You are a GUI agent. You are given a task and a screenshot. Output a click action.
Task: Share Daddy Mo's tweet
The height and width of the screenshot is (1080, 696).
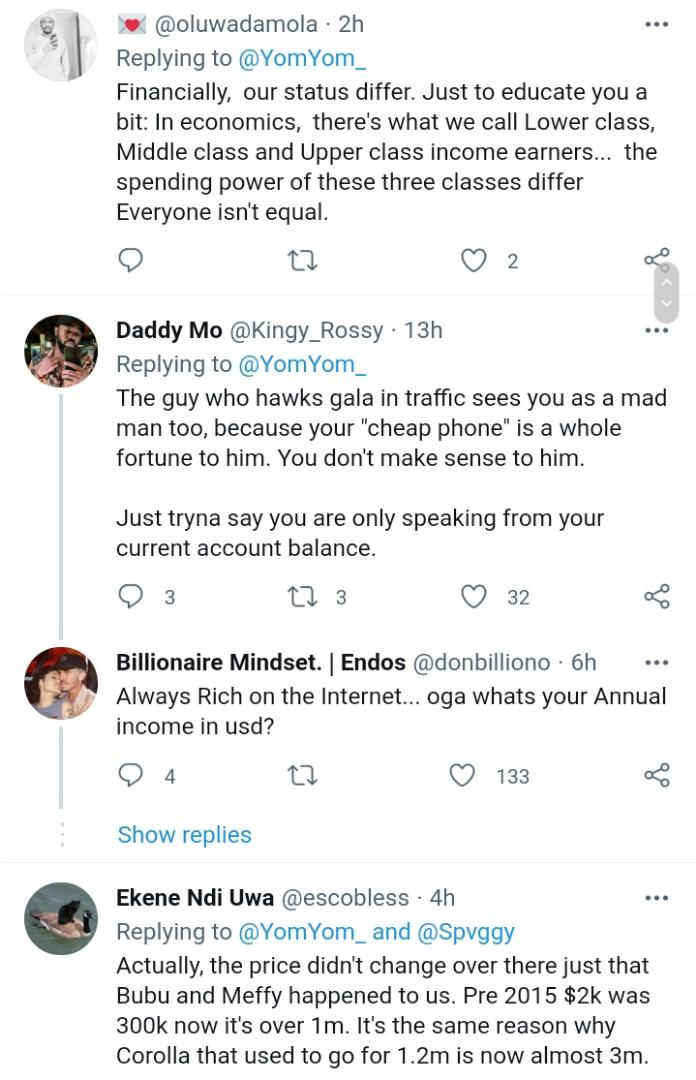tap(656, 597)
